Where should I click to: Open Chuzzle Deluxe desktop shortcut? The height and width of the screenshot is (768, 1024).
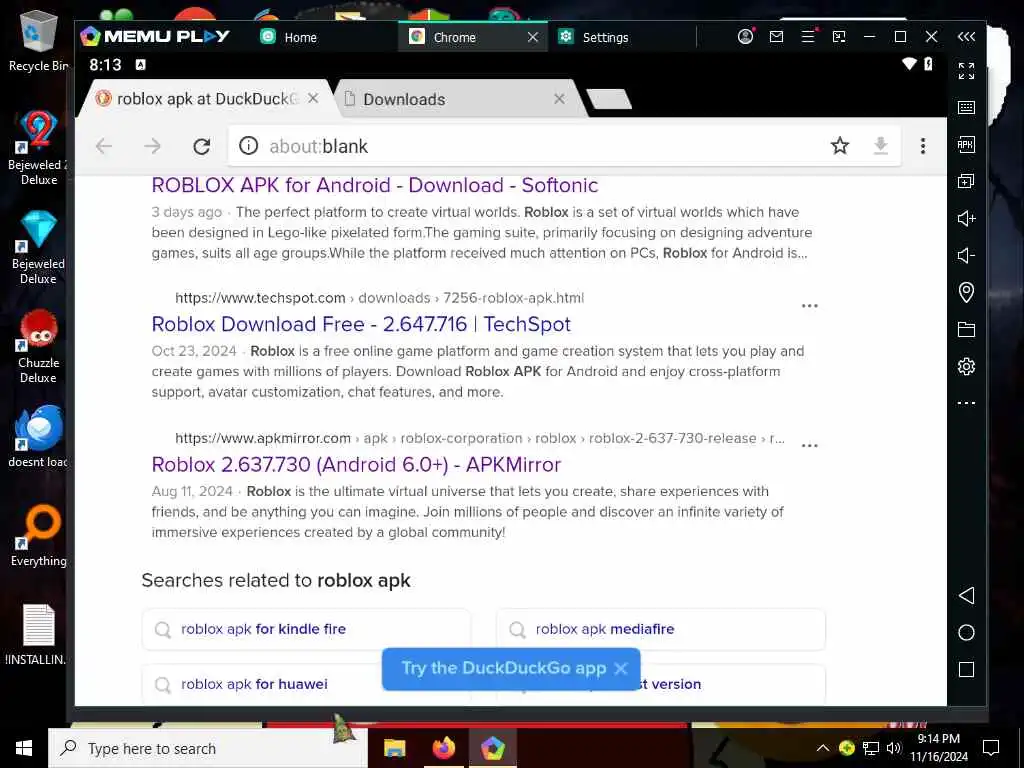point(38,347)
